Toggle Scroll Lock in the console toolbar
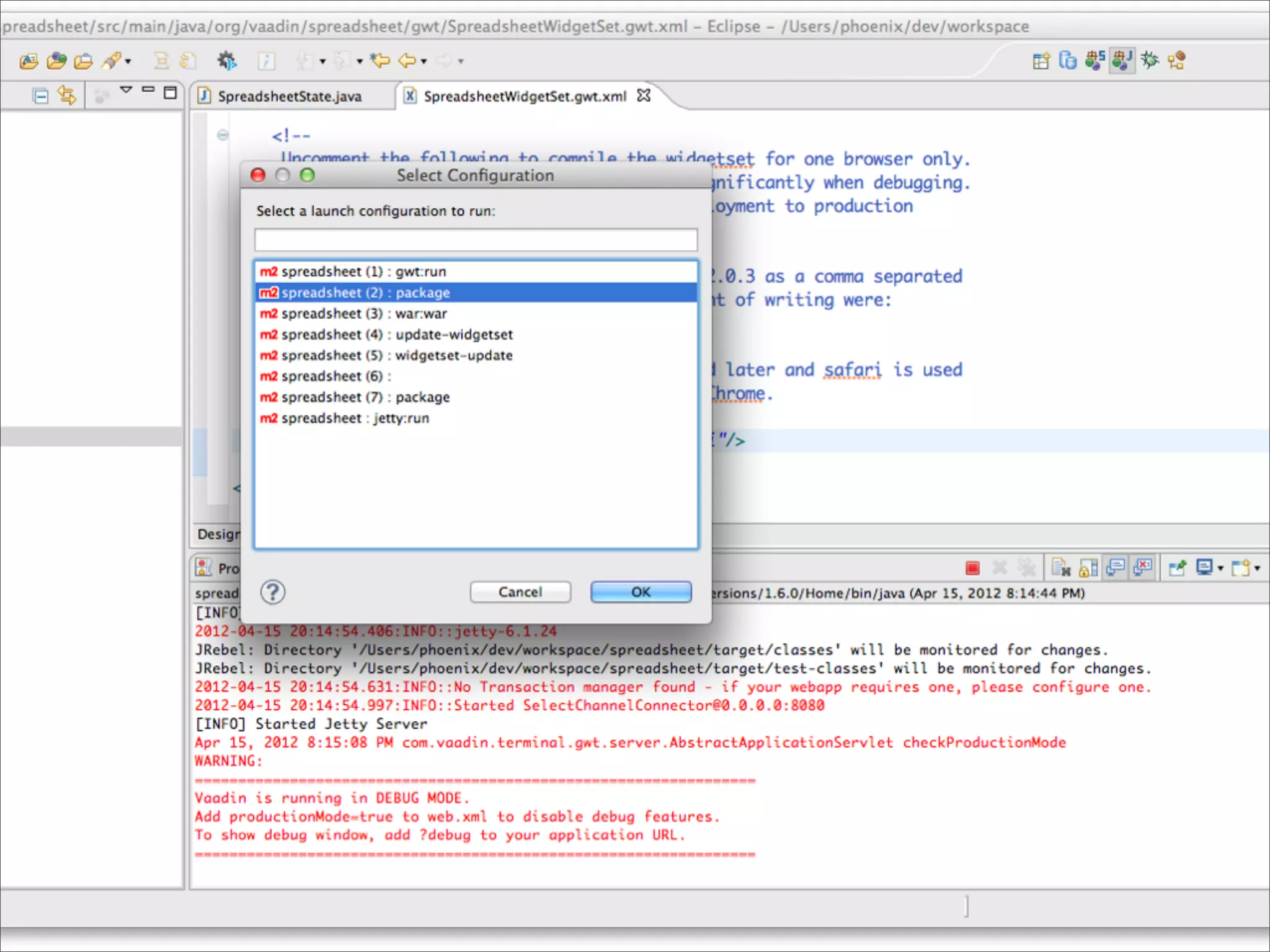The height and width of the screenshot is (952, 1270). click(x=1088, y=568)
